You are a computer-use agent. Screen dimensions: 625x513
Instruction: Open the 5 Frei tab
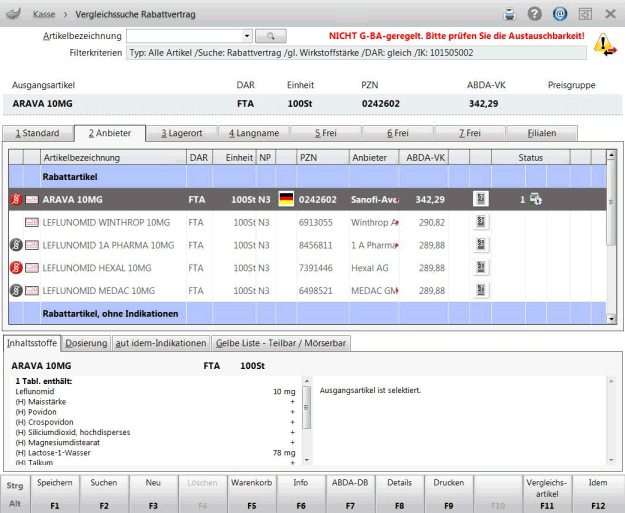coord(326,133)
